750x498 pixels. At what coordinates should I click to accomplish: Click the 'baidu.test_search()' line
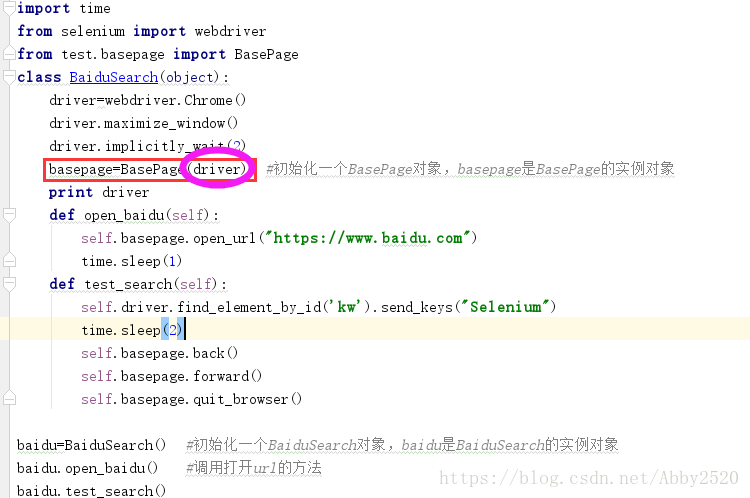coord(91,491)
